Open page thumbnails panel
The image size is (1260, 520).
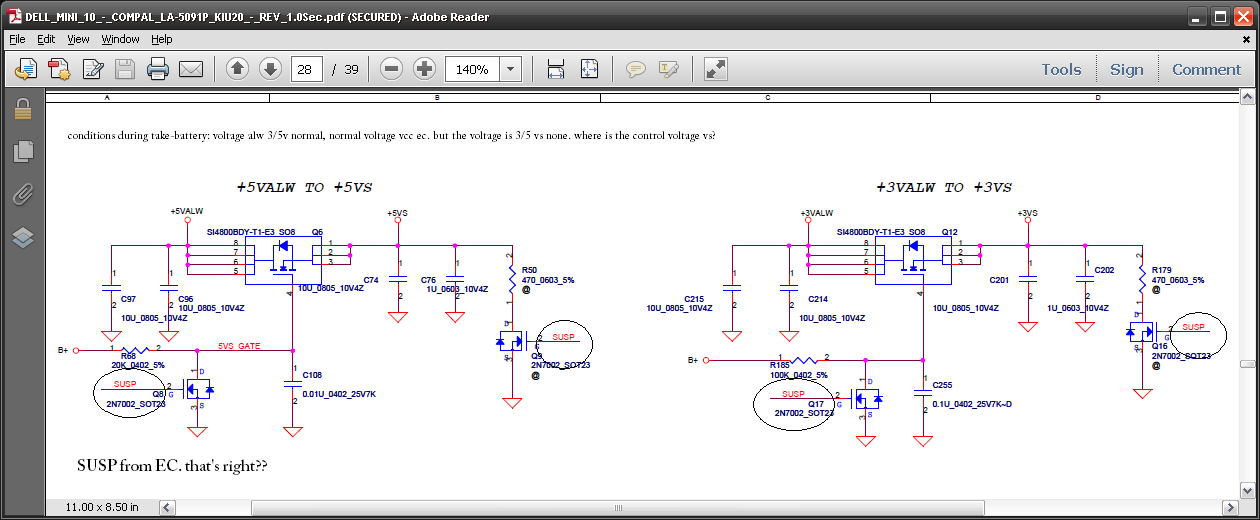pyautogui.click(x=24, y=151)
